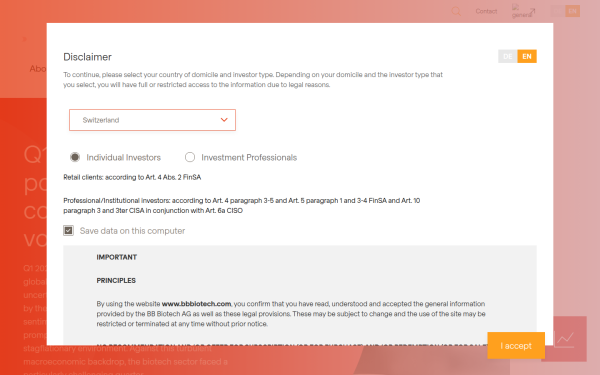The image size is (600, 375).
Task: Click the Disclaimer heading
Action: click(88, 57)
